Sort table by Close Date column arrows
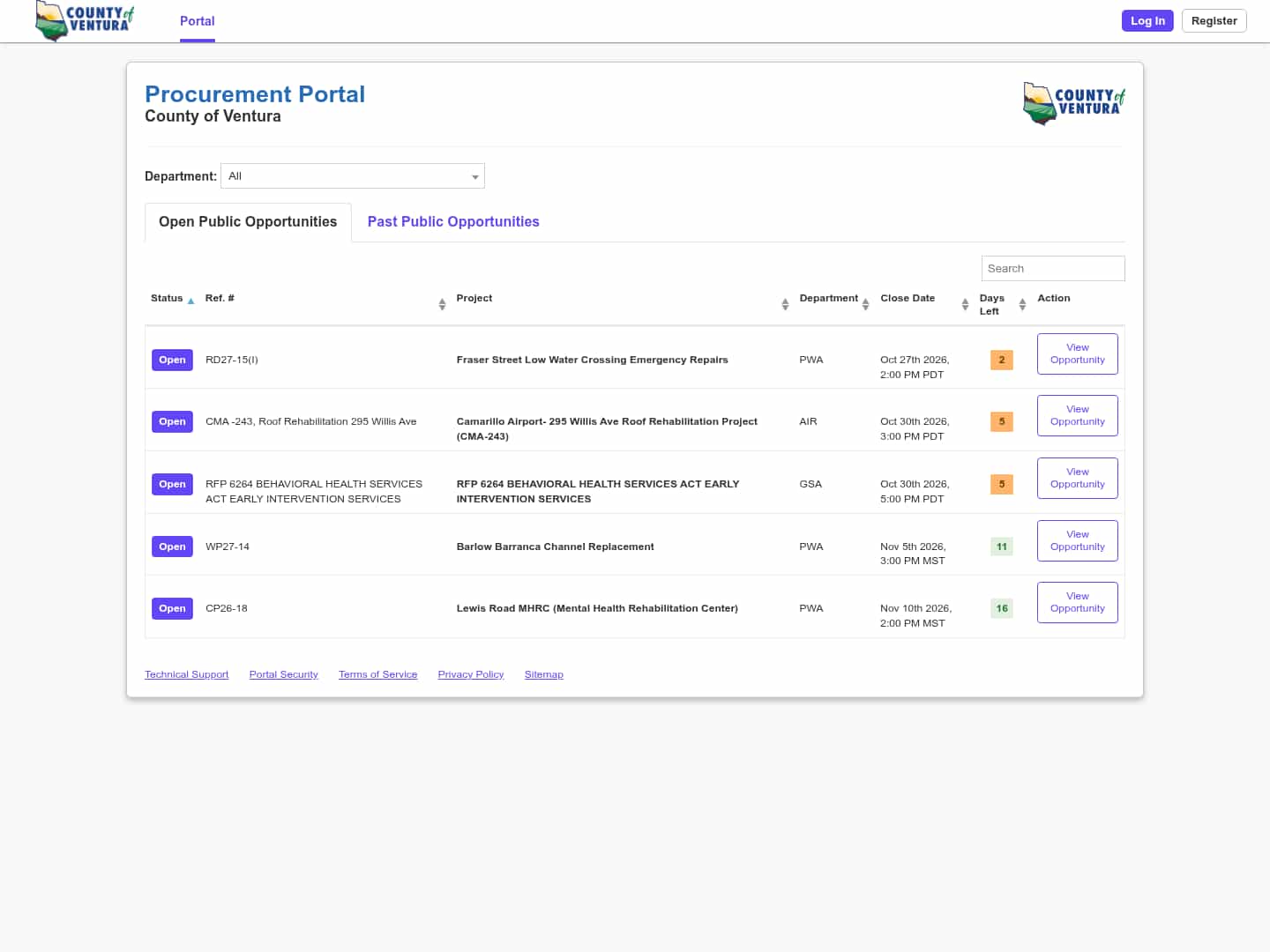The width and height of the screenshot is (1270, 952). pyautogui.click(x=965, y=304)
